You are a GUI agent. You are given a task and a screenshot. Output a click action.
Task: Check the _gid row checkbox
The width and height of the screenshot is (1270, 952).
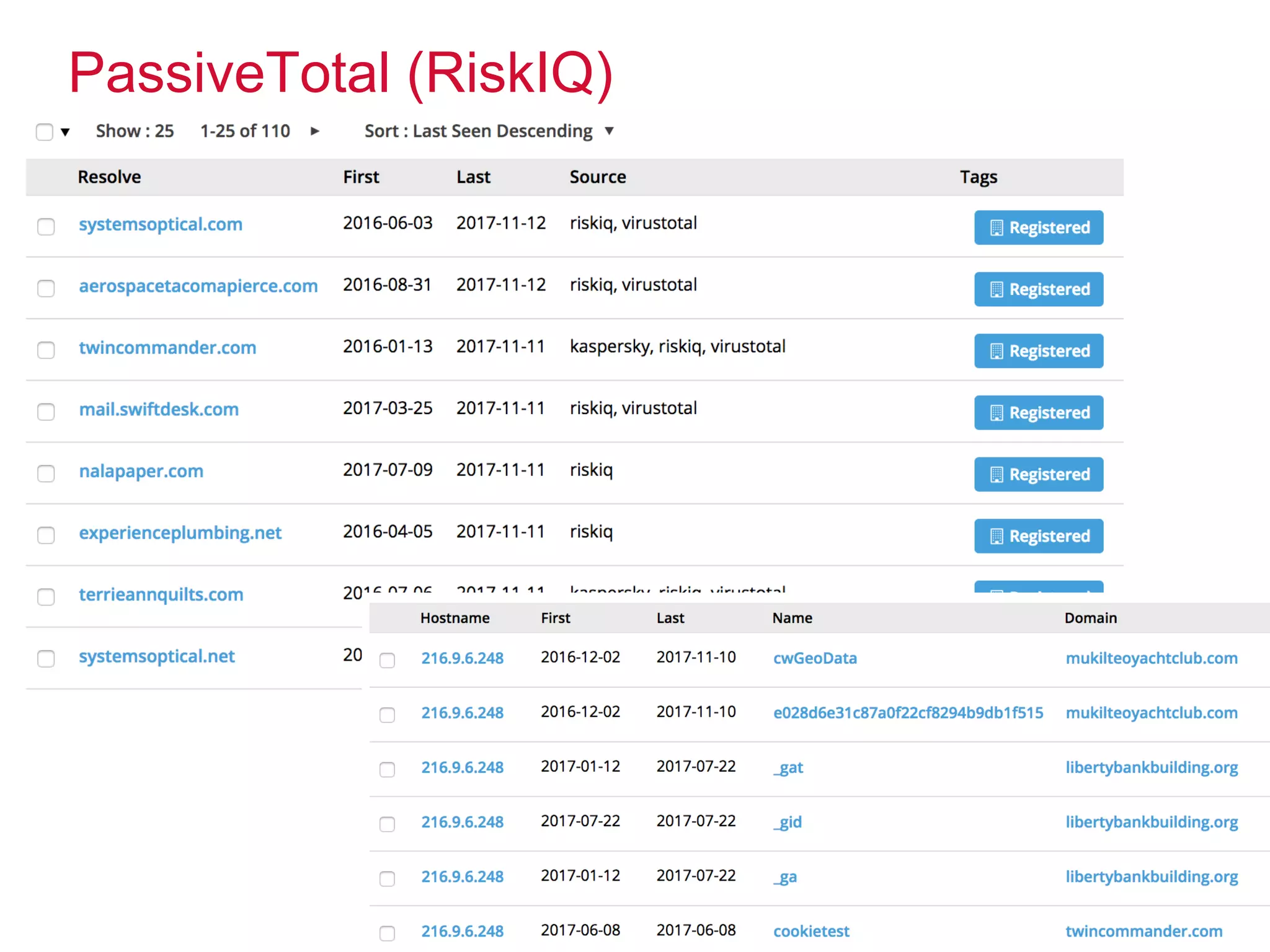click(x=388, y=824)
